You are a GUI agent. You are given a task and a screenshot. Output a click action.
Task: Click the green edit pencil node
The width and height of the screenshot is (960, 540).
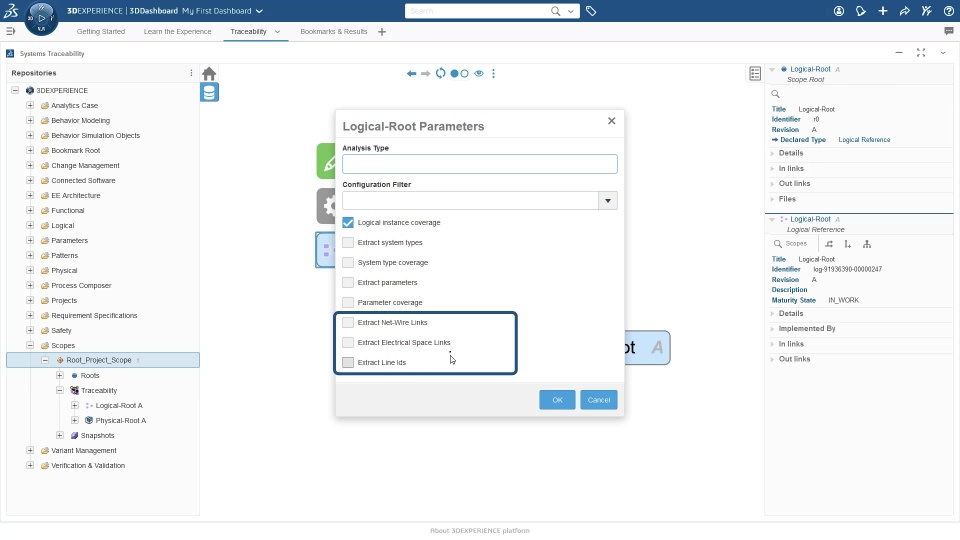click(x=326, y=161)
